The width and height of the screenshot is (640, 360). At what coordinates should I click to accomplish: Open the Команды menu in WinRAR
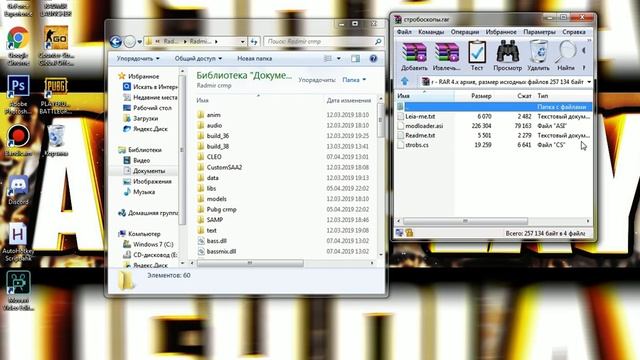click(431, 32)
